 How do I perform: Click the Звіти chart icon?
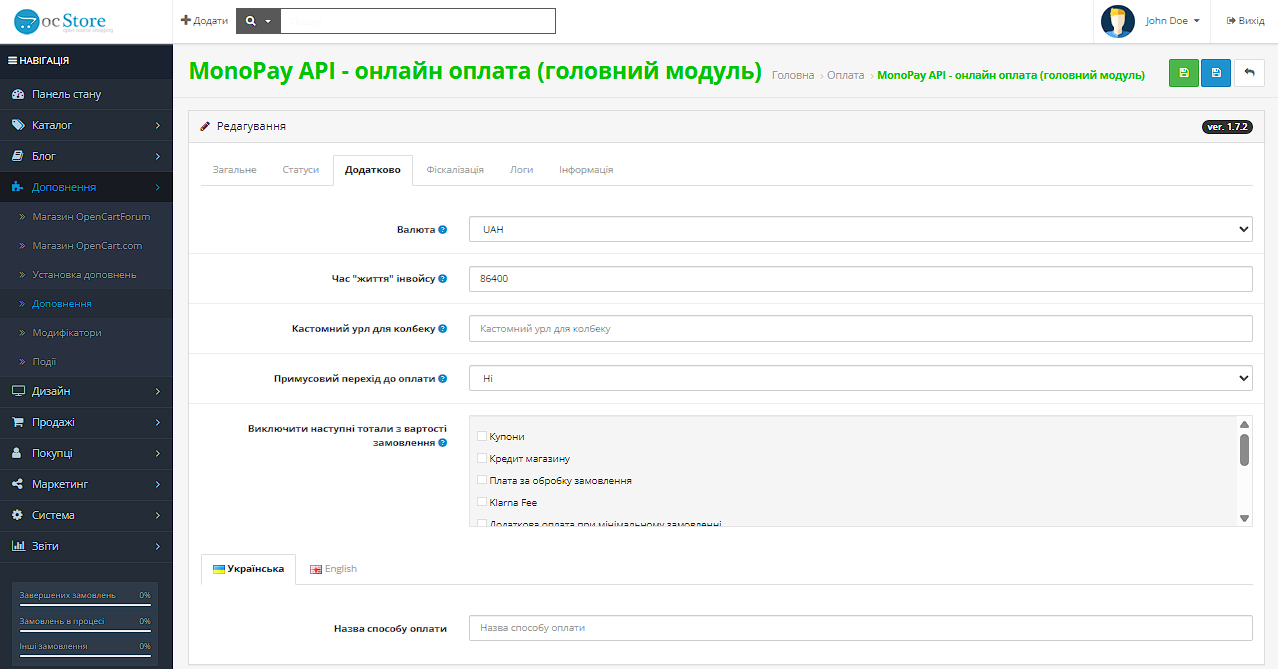coord(17,546)
